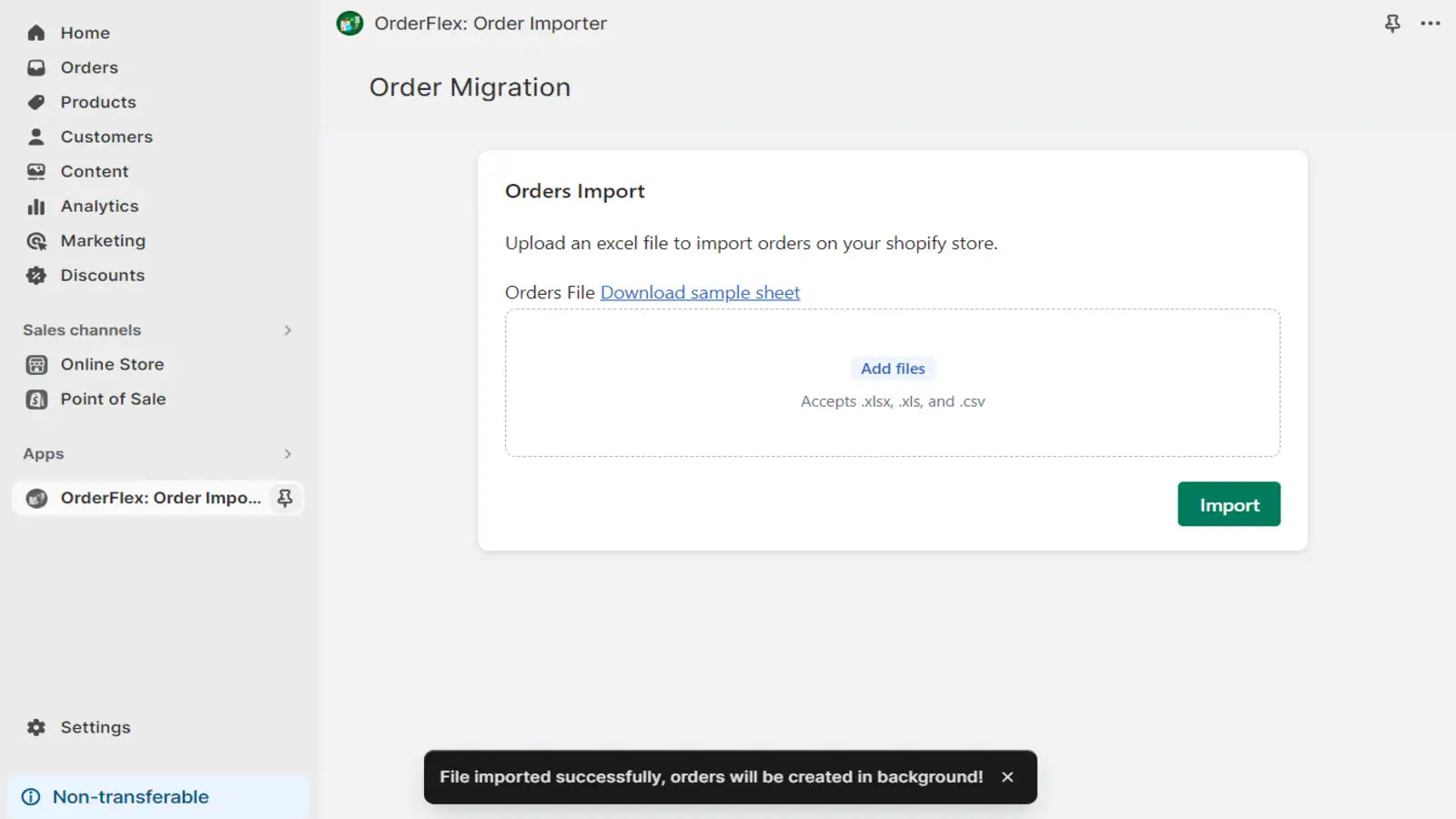Dismiss the success toast notification

tap(1007, 777)
